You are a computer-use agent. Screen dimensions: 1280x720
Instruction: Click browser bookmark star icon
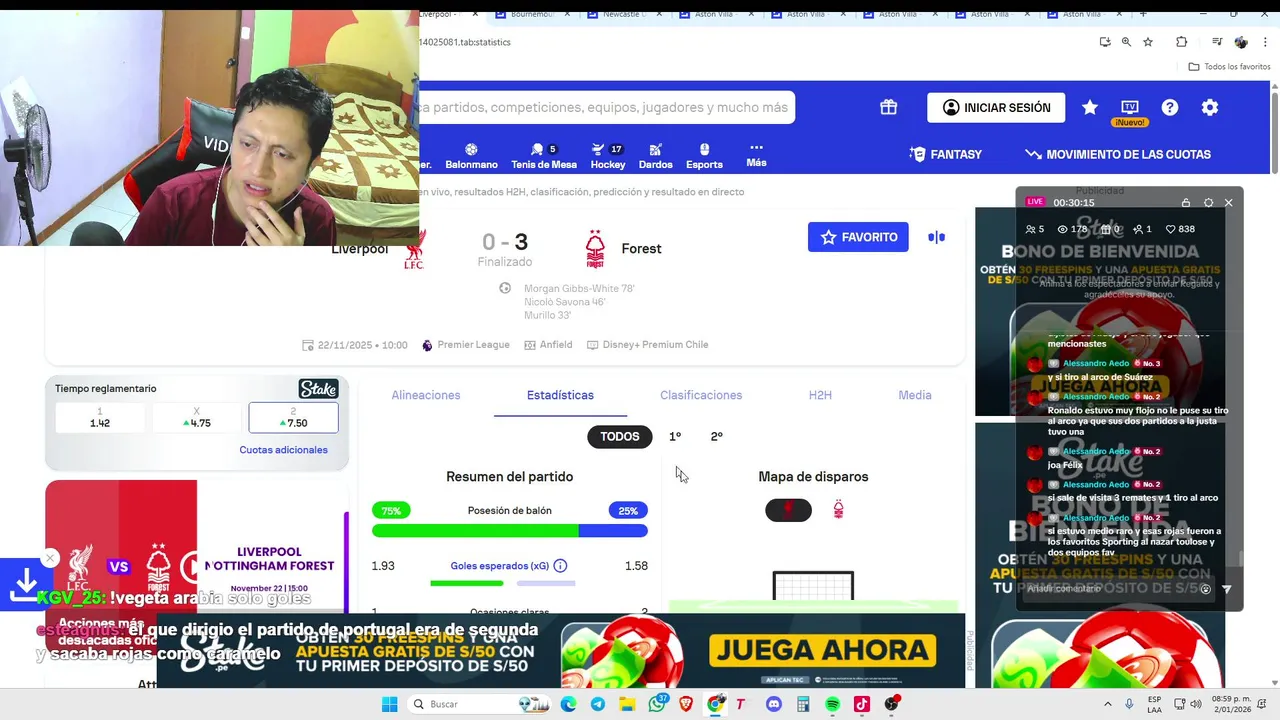coord(1148,42)
